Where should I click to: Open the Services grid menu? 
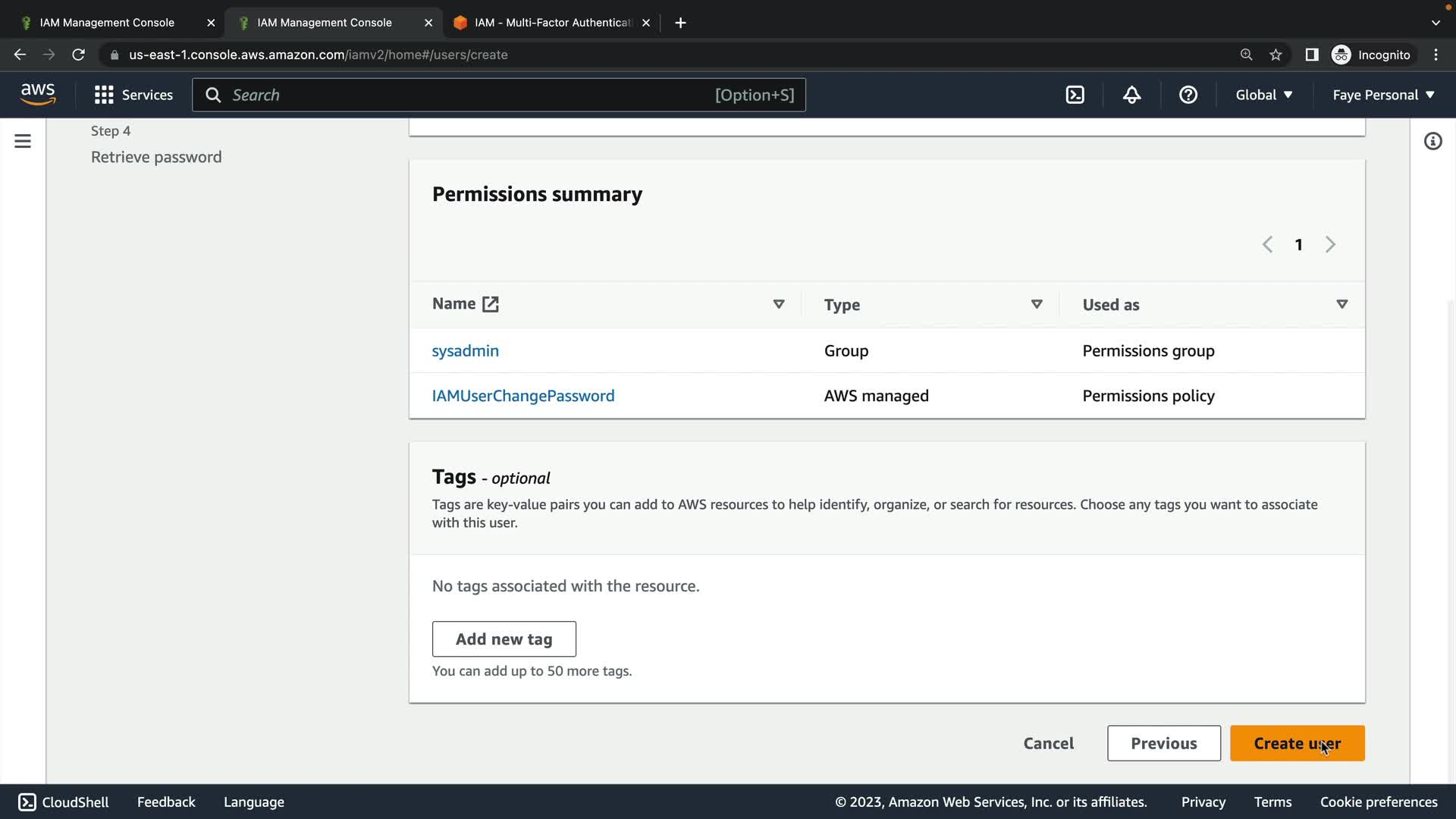133,95
